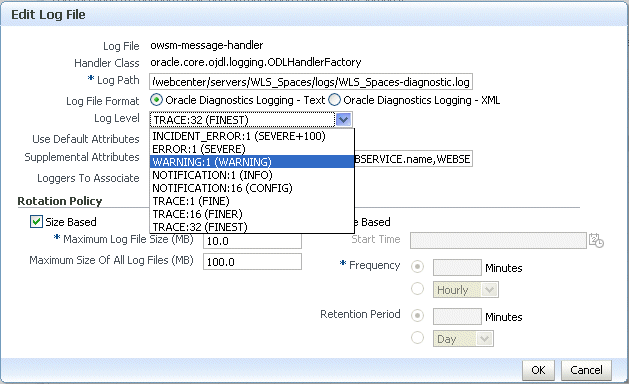The width and height of the screenshot is (629, 384).
Task: Choose NOTIFICATION:16 (CONFIG) log level
Action: point(252,188)
